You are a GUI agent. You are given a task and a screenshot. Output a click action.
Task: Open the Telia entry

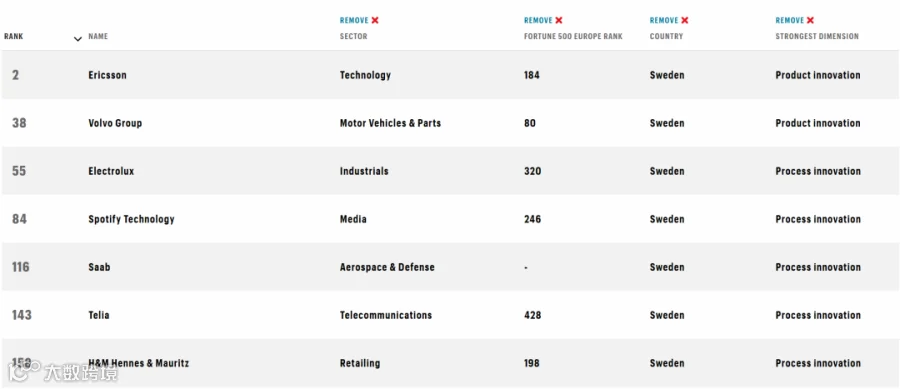(x=99, y=316)
